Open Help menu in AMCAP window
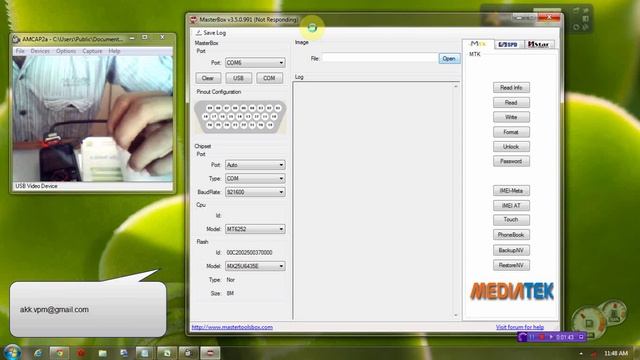Image resolution: width=640 pixels, height=360 pixels. point(114,51)
